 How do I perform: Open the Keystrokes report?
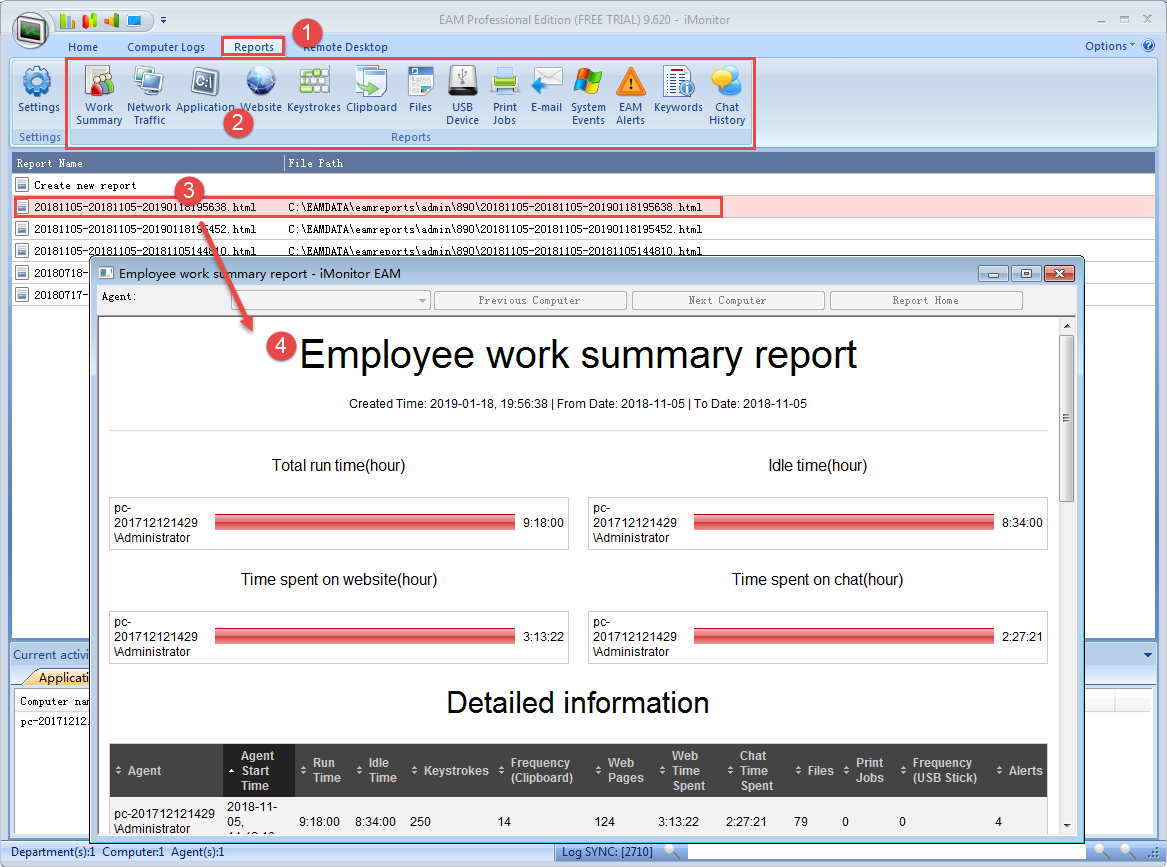pyautogui.click(x=314, y=90)
